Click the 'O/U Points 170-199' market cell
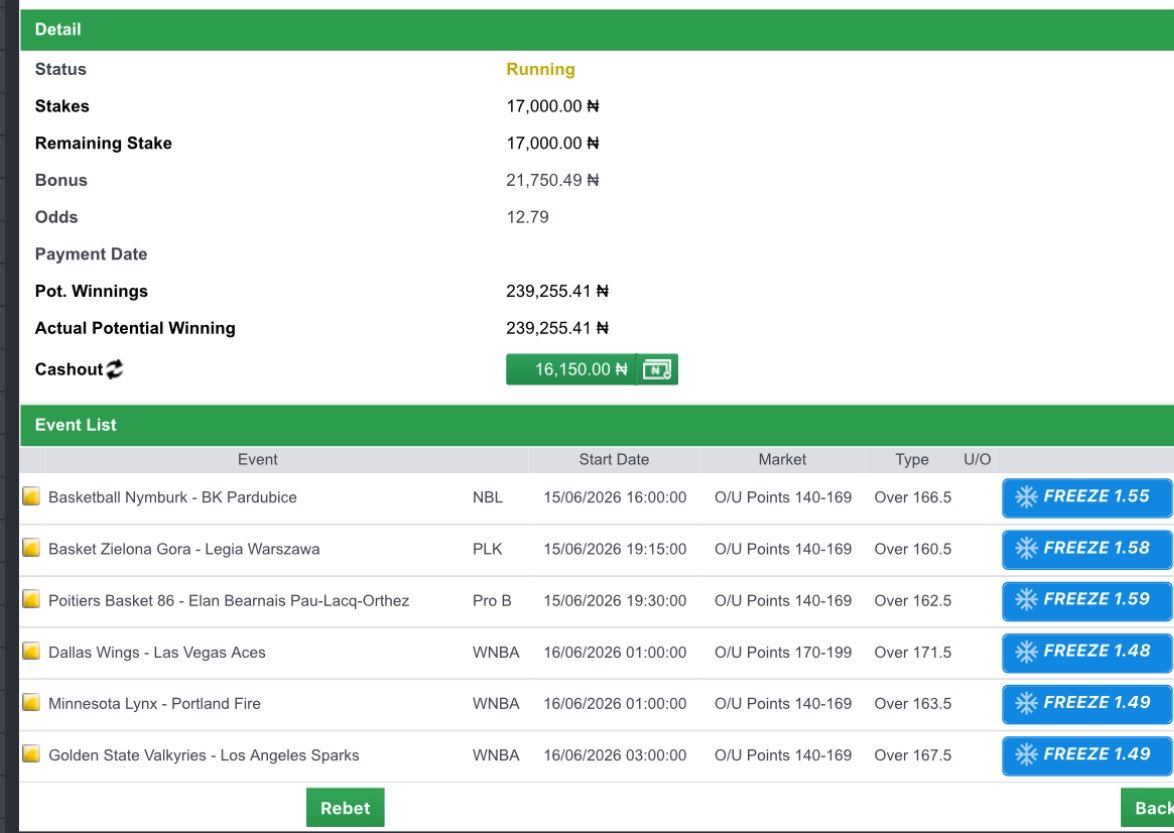Image resolution: width=1174 pixels, height=833 pixels. pyautogui.click(x=783, y=652)
